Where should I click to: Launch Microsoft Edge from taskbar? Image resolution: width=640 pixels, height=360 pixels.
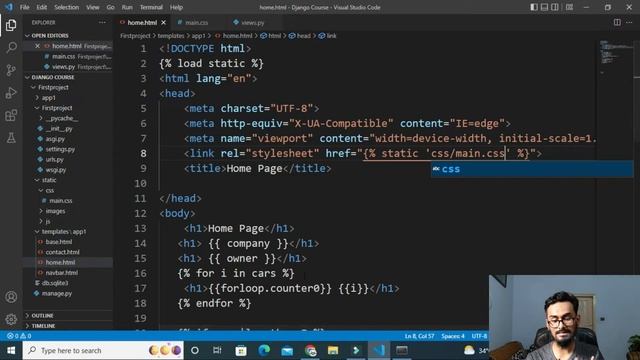[264, 350]
